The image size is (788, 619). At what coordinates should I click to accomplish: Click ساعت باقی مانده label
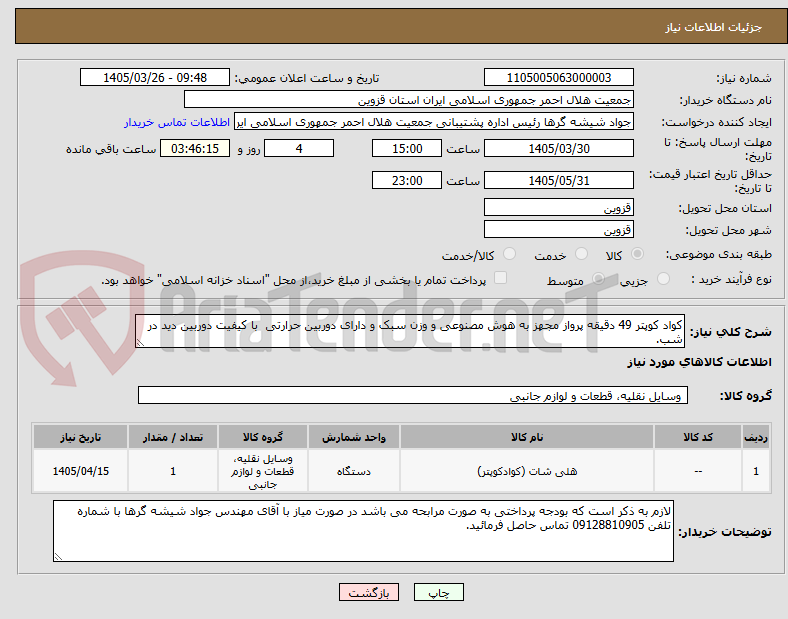111,149
